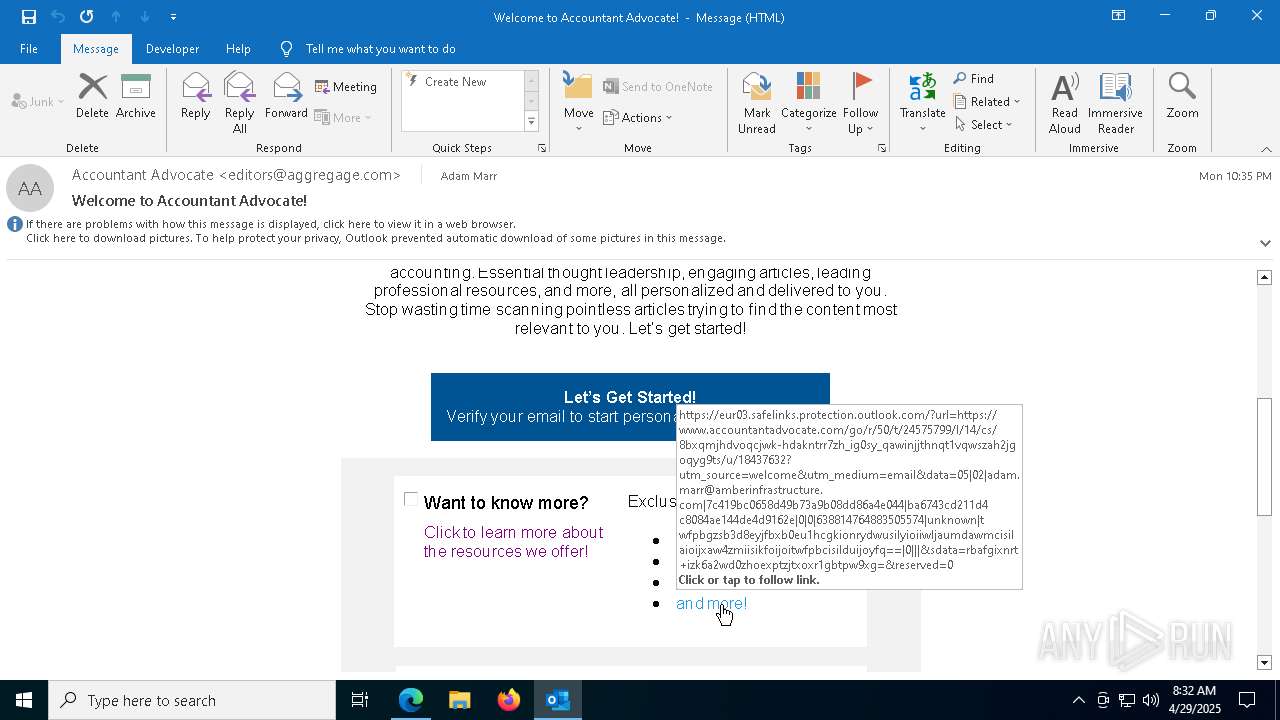Open the Categorize color menu

808,103
